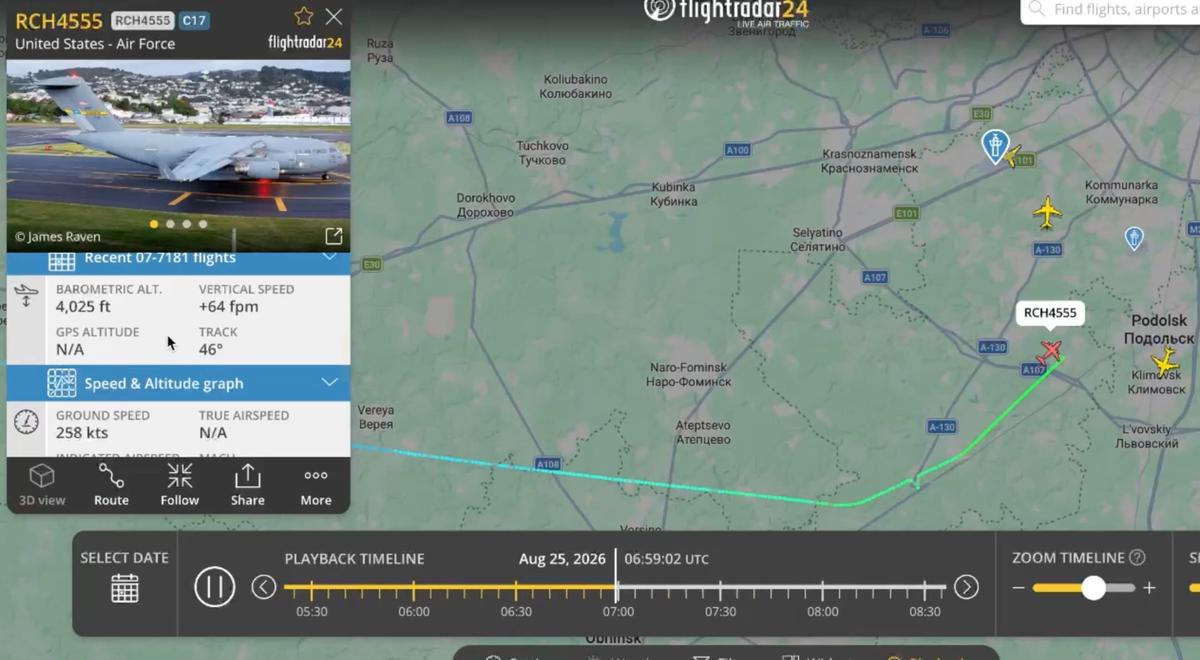Screen dimensions: 1200x660
Task: Focus the Find flights search field
Action: [1110, 10]
